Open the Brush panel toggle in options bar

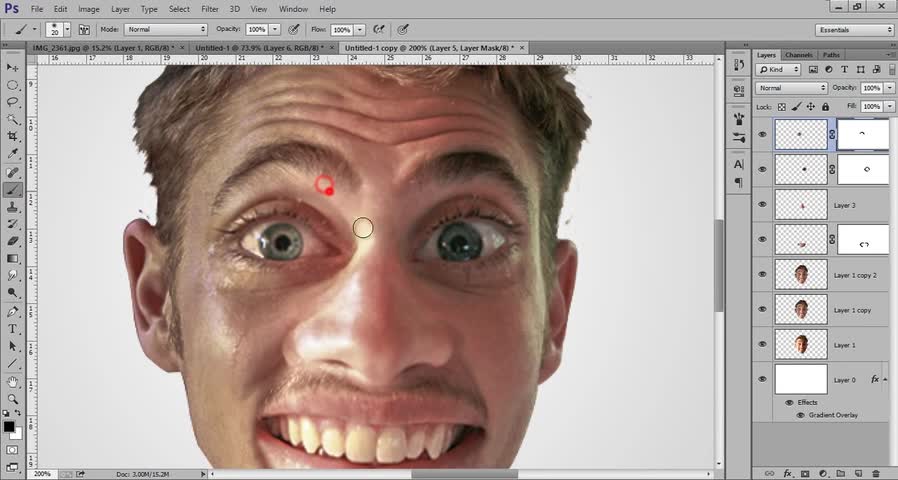84,30
